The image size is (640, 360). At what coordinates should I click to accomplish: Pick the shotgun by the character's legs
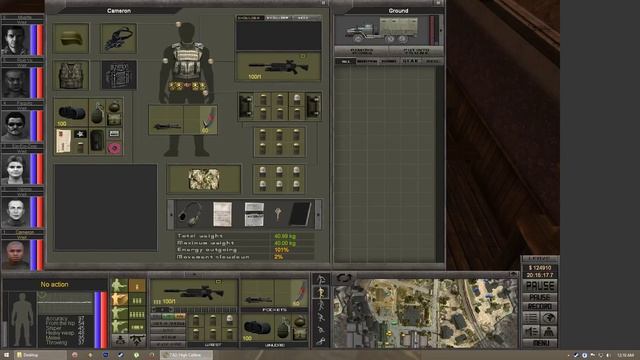coord(166,120)
